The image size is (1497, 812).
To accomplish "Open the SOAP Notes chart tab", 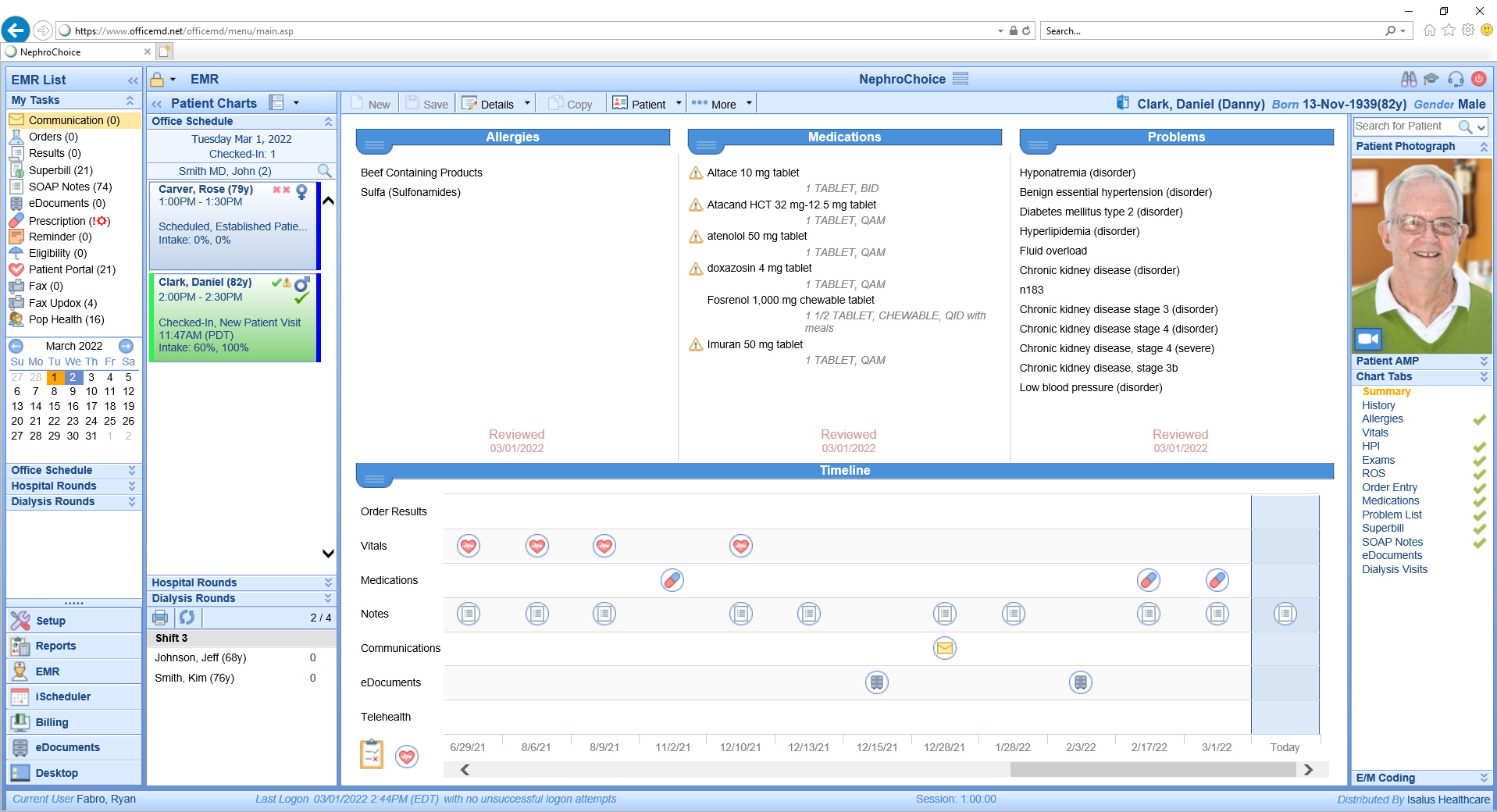I will coord(1392,542).
